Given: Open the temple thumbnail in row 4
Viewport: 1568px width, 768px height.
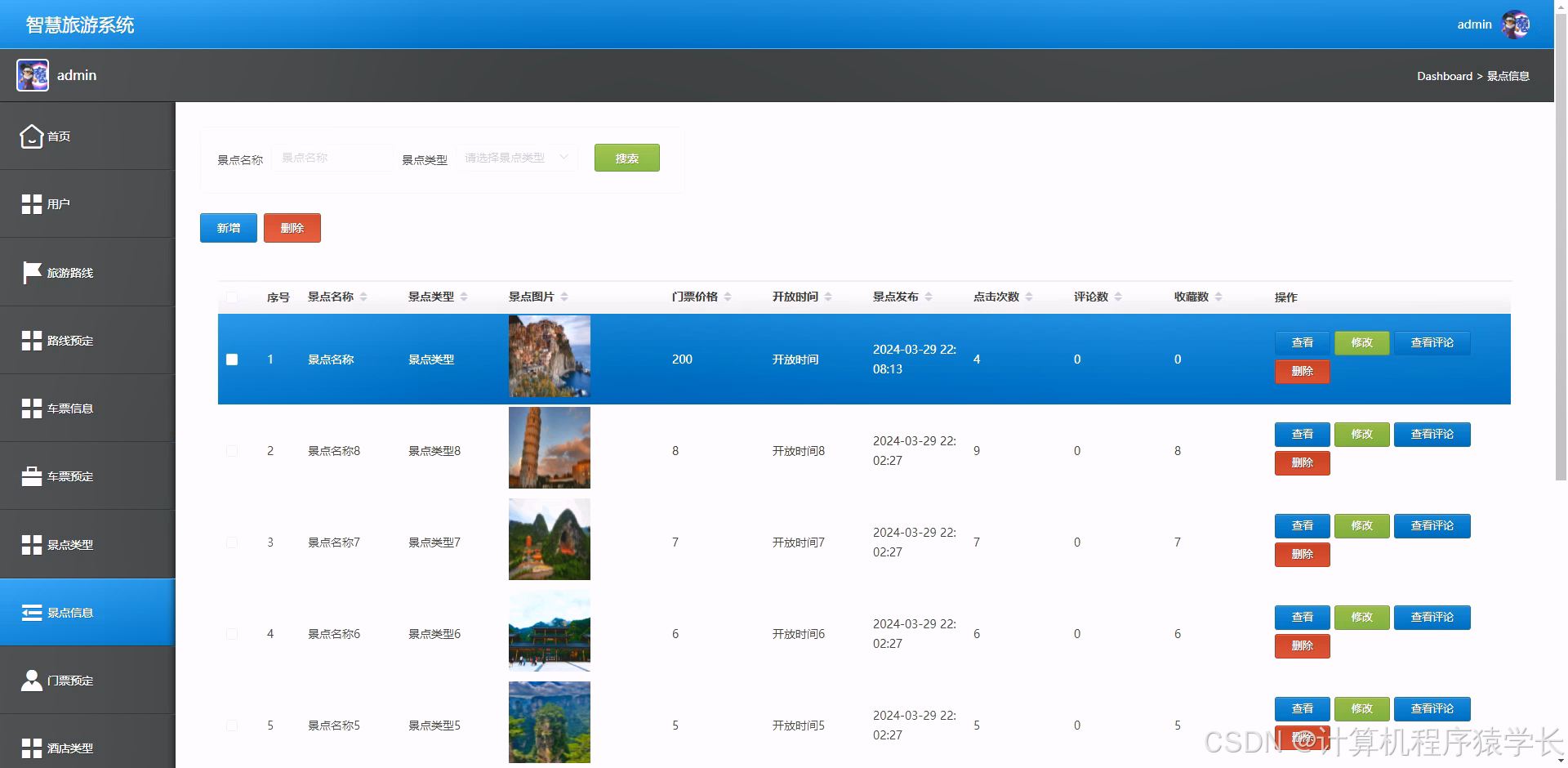Looking at the screenshot, I should coord(550,631).
